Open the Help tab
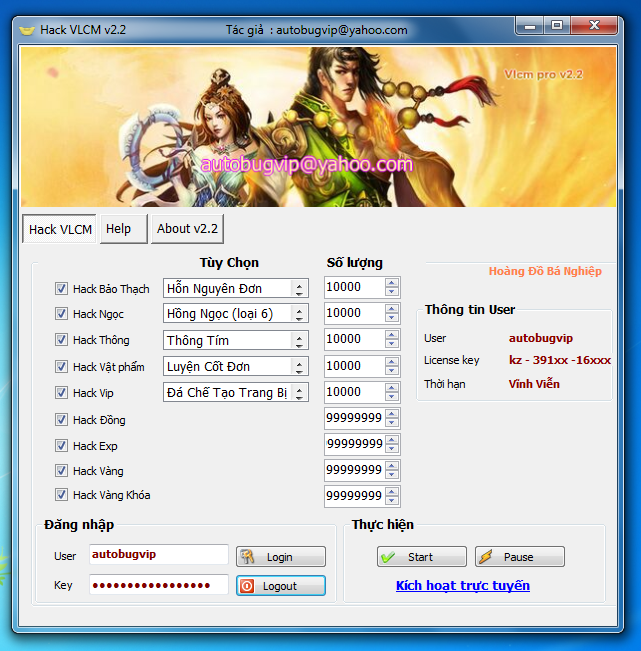Screen dimensions: 641x651 click(x=123, y=229)
